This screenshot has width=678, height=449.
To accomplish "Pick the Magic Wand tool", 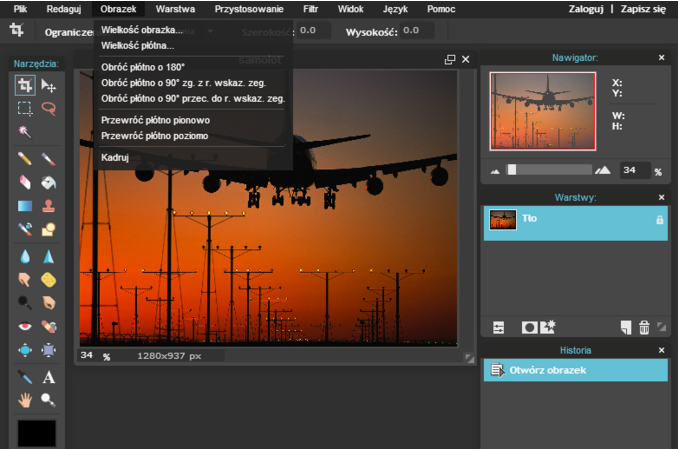I will click(x=25, y=131).
